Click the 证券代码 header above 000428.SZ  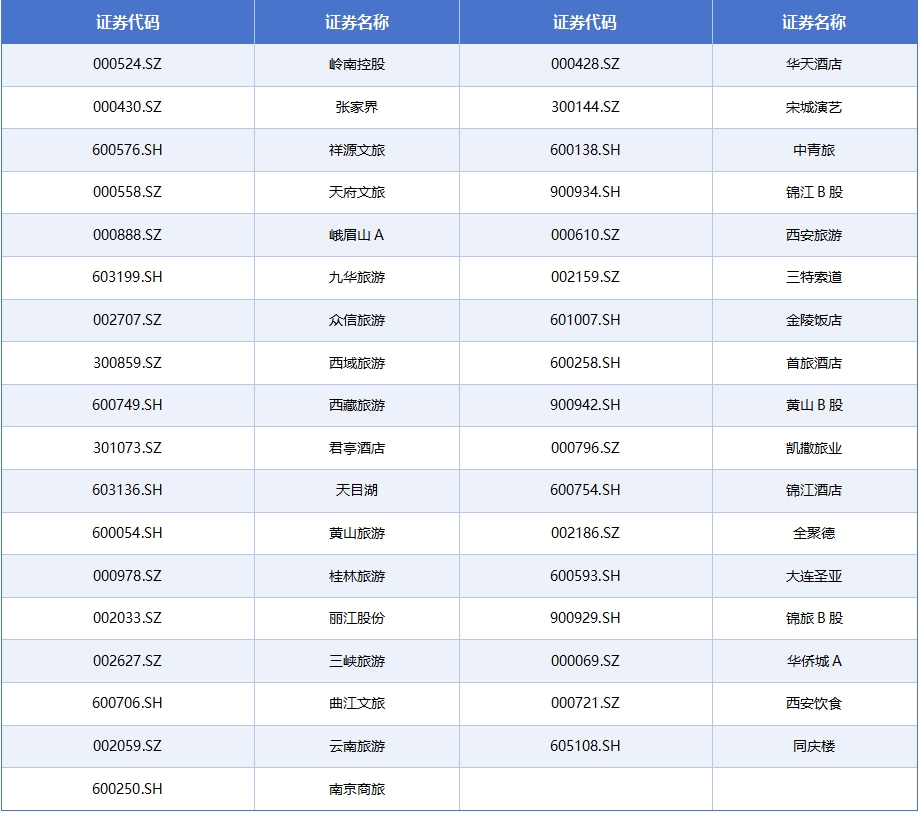(585, 22)
